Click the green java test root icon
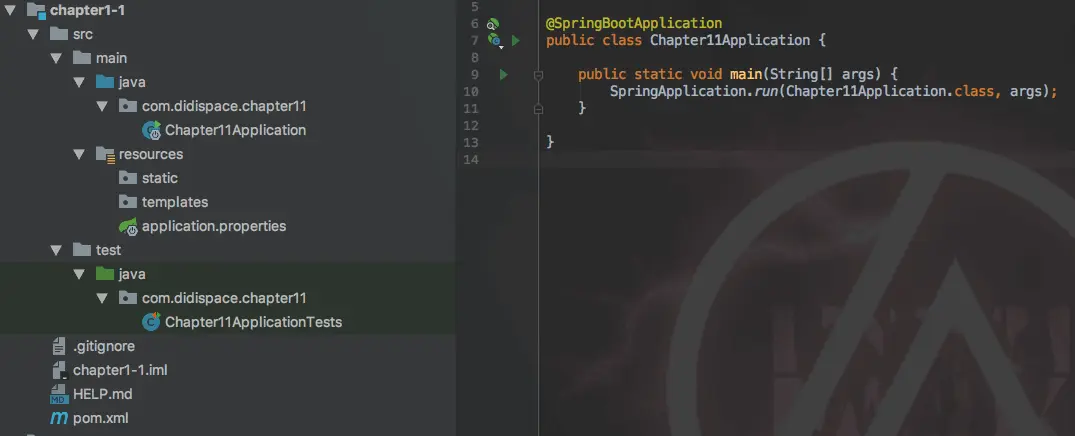Image resolution: width=1075 pixels, height=436 pixels. point(105,274)
